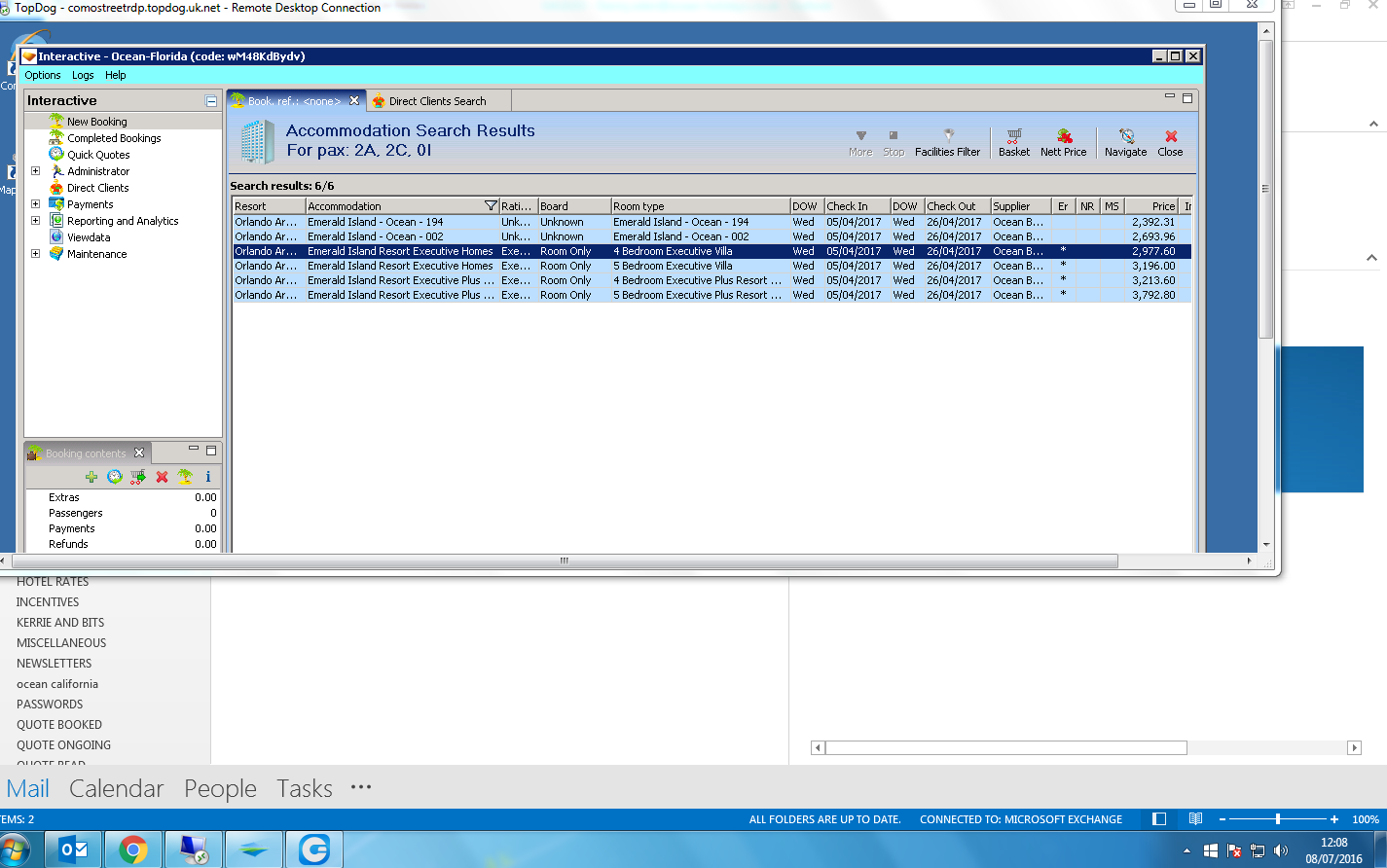
Task: Open the HOTEL RATES Outlook folder
Action: coord(53,582)
